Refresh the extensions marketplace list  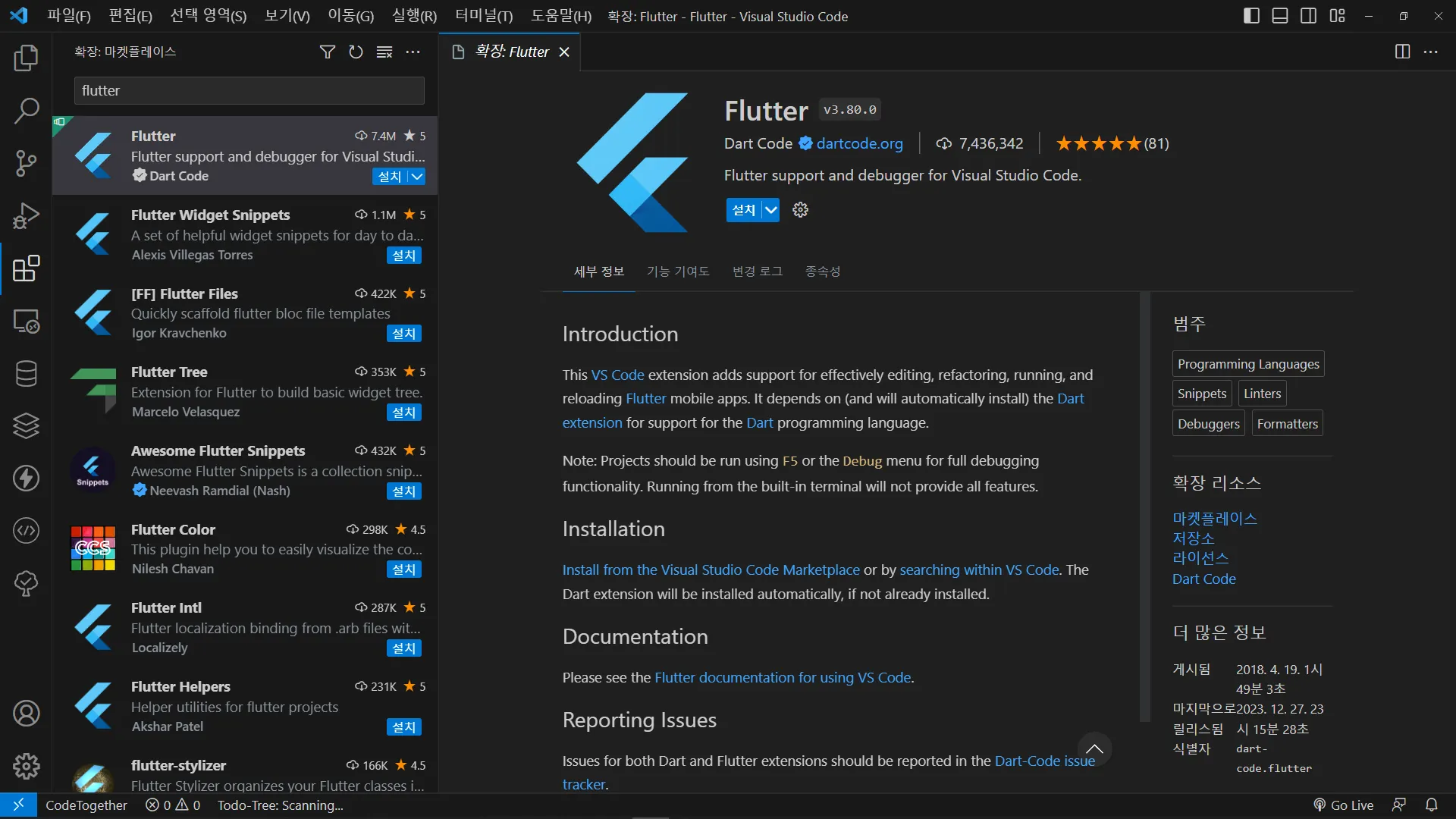point(356,52)
